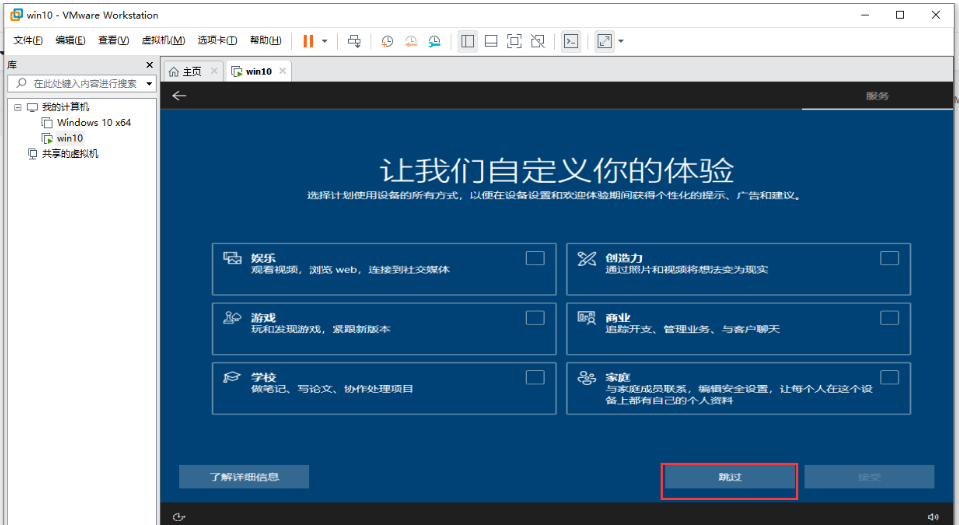Send Ctrl+Alt+Del to the virtual machine

coord(354,41)
